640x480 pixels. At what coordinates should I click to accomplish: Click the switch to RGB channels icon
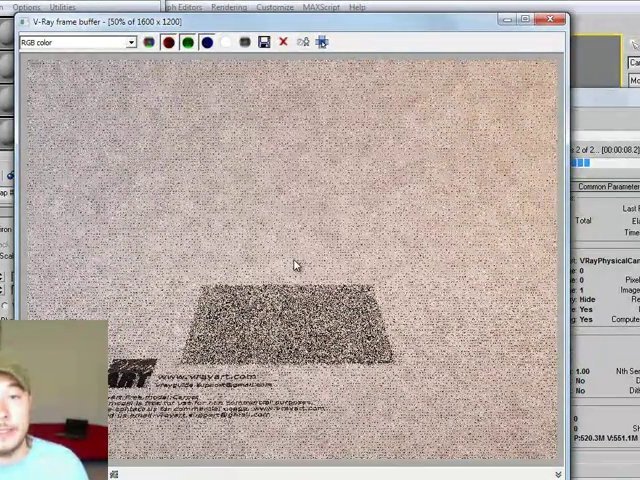click(149, 42)
